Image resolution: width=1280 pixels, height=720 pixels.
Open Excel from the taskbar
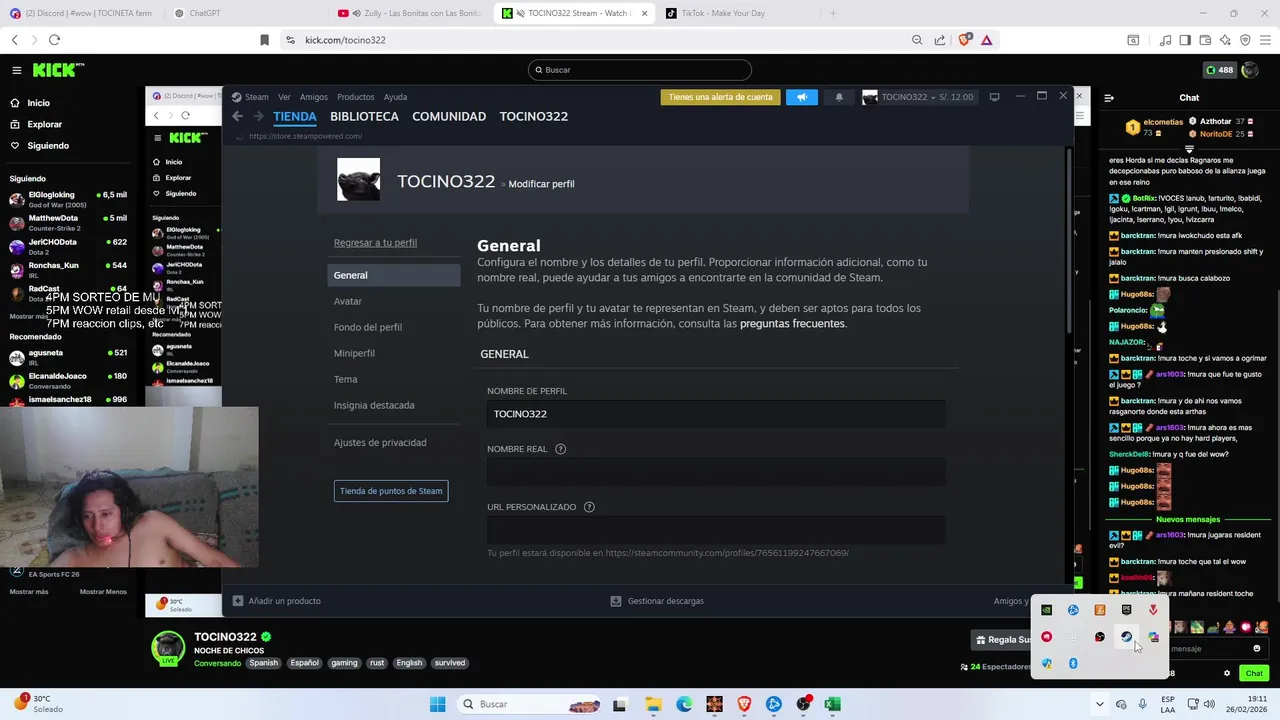(x=832, y=704)
